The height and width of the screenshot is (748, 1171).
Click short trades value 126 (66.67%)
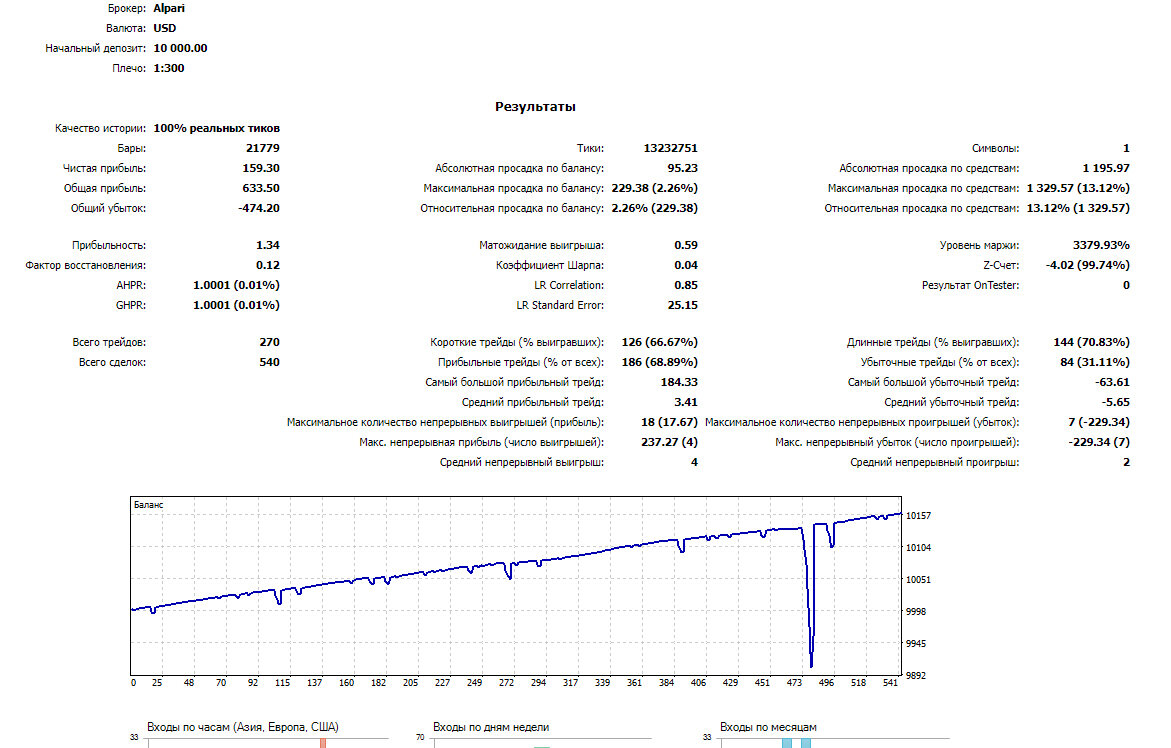pos(659,342)
